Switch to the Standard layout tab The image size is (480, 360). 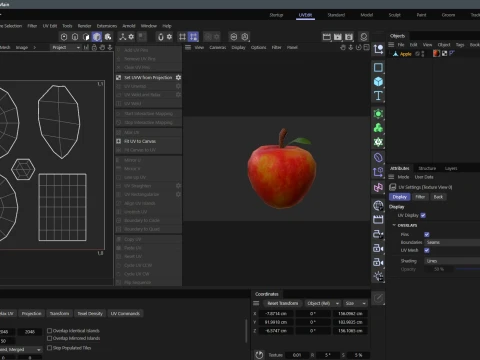point(336,15)
